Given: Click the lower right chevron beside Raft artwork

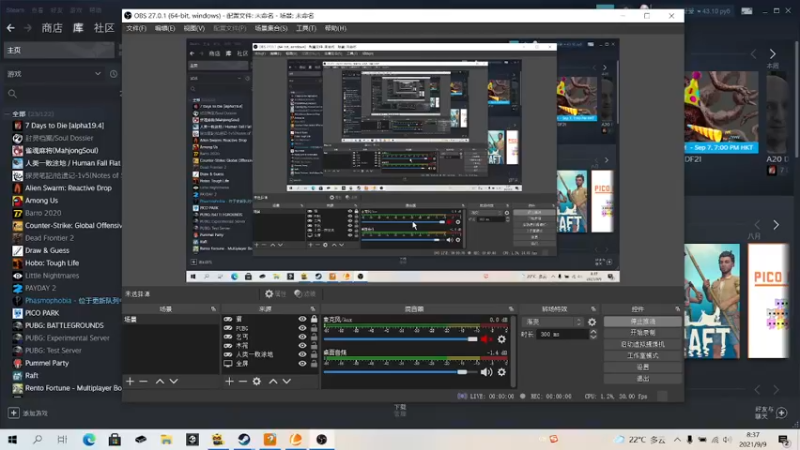Looking at the screenshot, I should pos(776,225).
